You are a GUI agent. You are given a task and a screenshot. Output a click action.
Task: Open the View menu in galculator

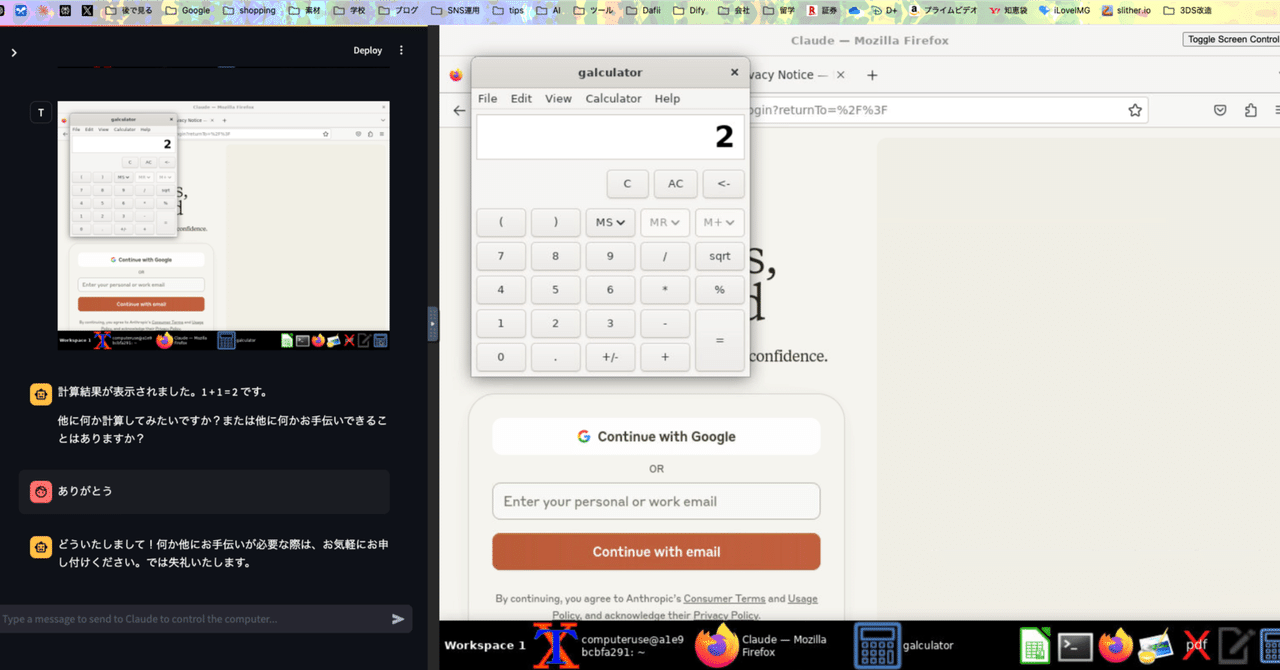pos(558,98)
